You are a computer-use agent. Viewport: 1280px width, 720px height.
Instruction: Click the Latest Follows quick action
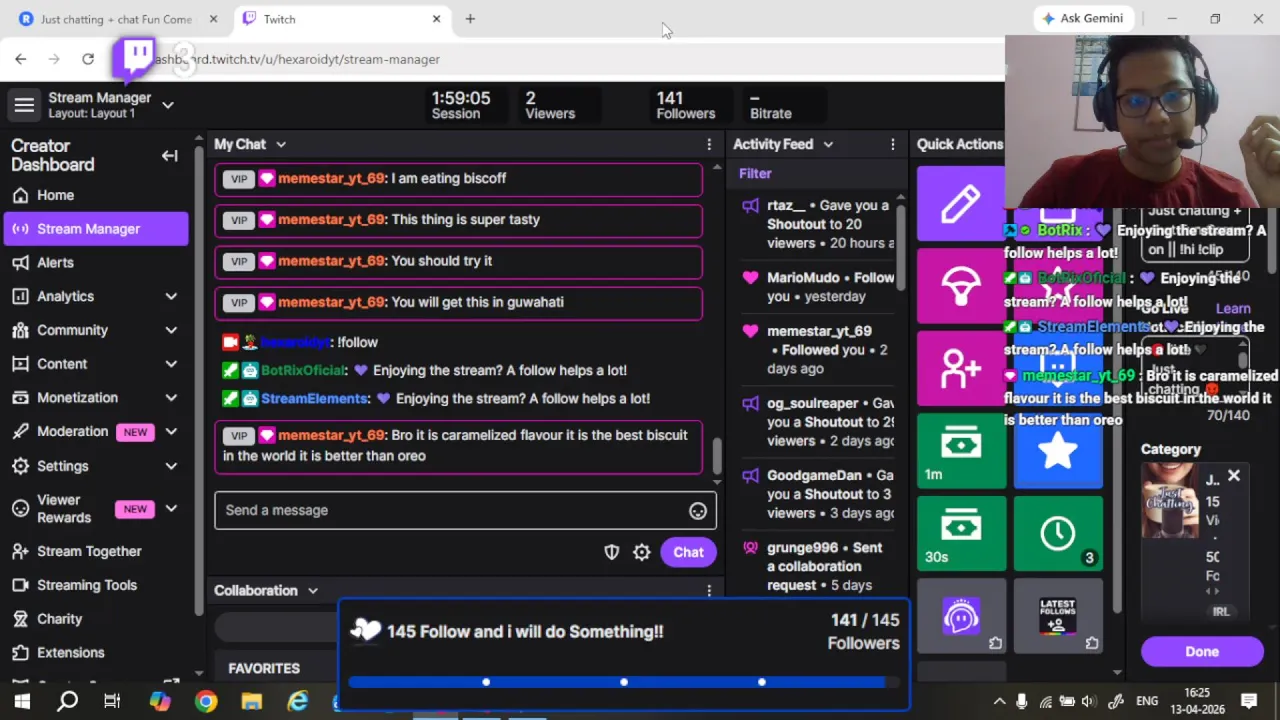point(1058,615)
